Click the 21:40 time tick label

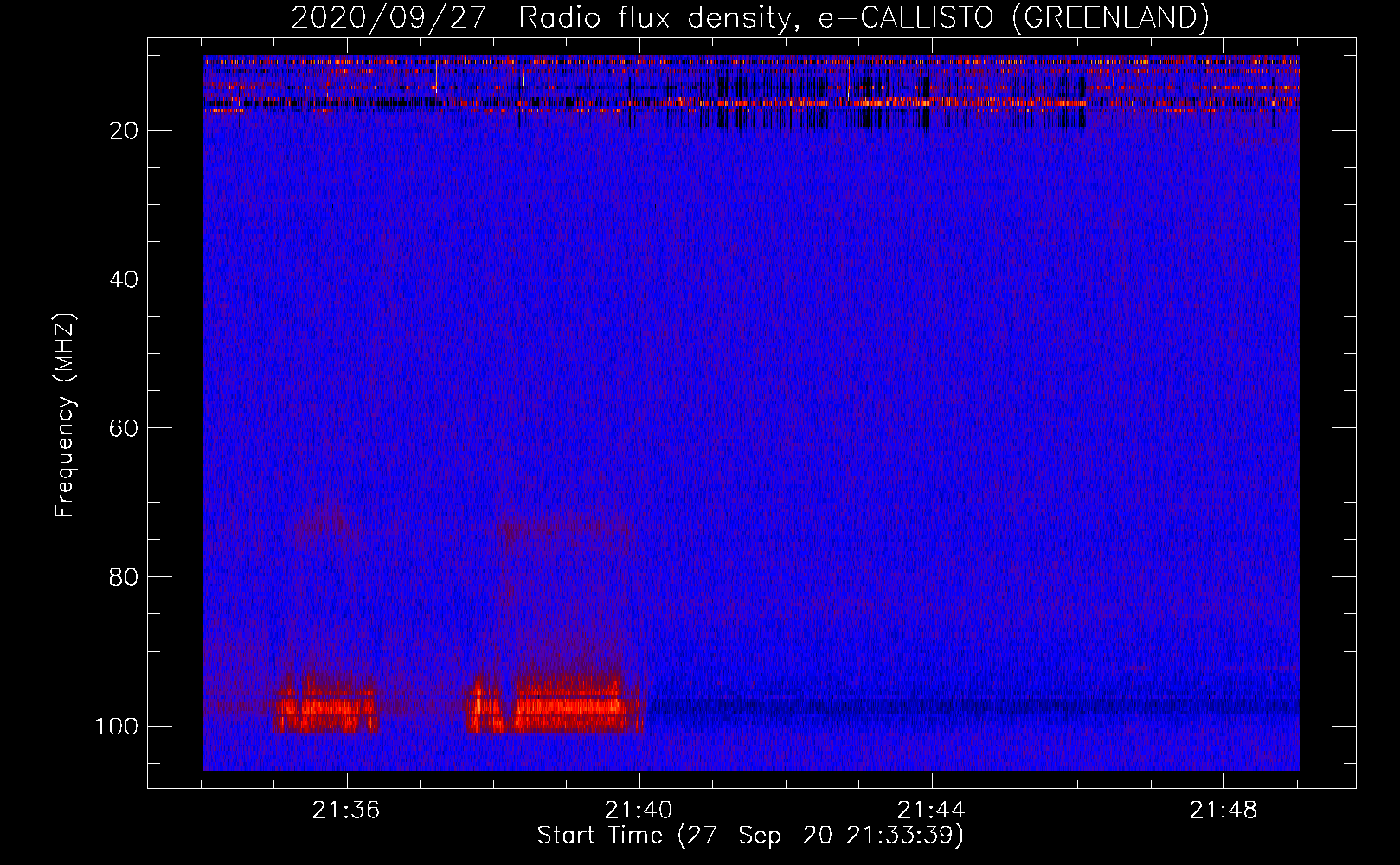pyautogui.click(x=639, y=811)
